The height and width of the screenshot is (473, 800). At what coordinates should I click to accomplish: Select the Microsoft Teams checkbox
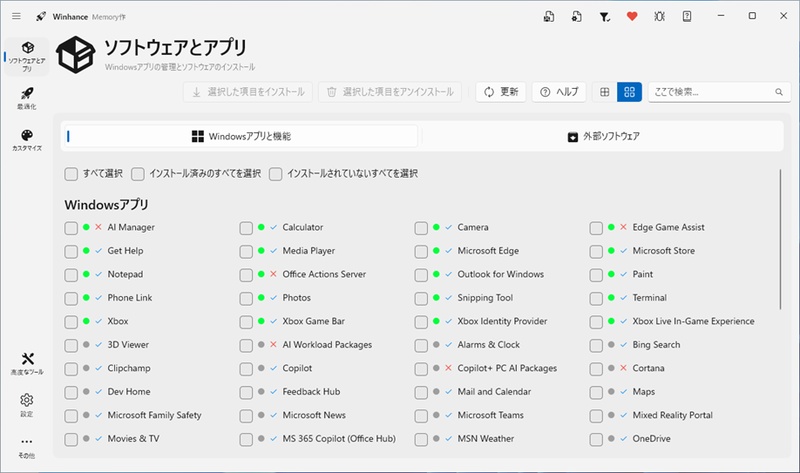tap(421, 415)
